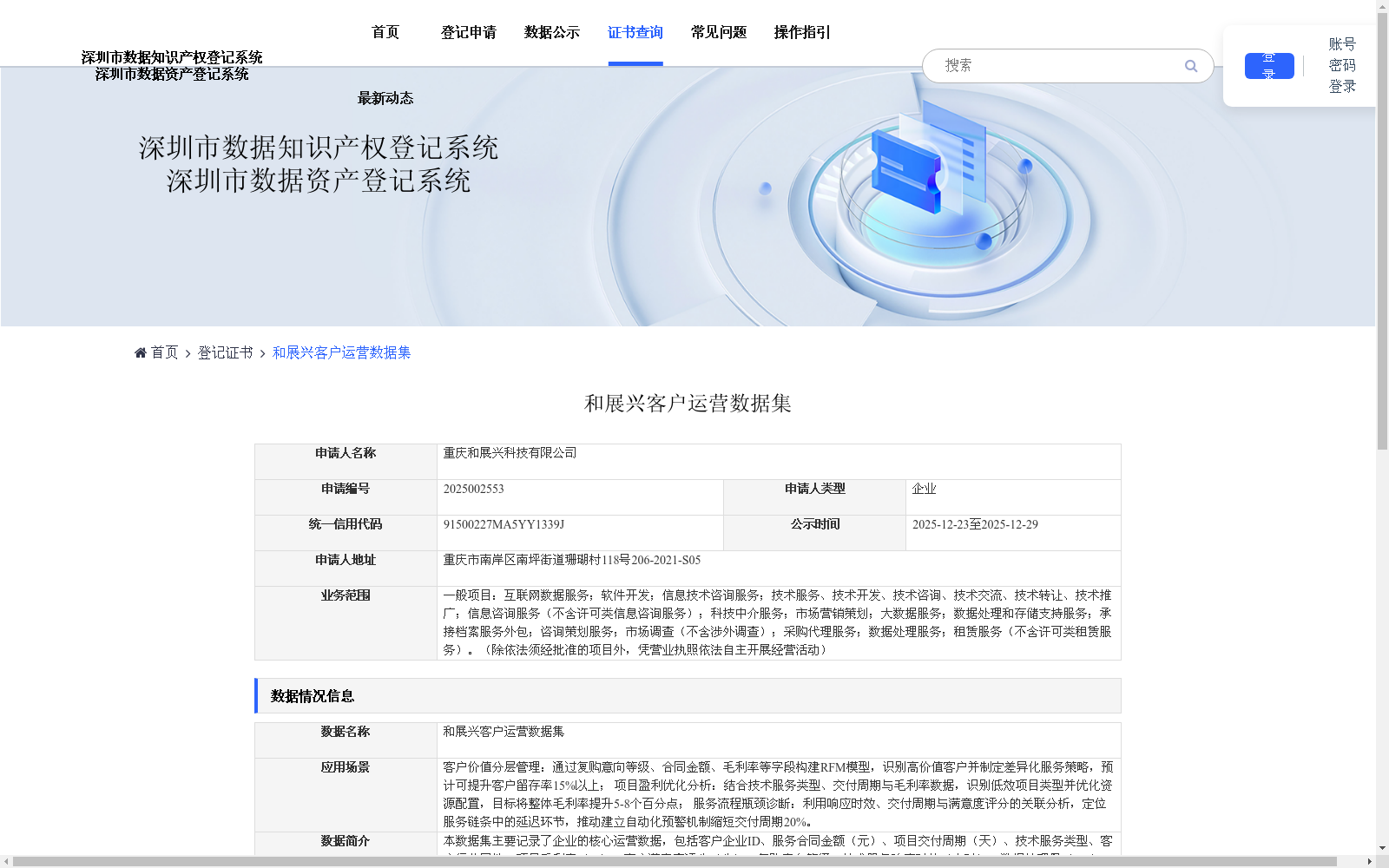This screenshot has height=868, width=1389.
Task: Click the vertical scrollbar thumb
Action: 1382,233
